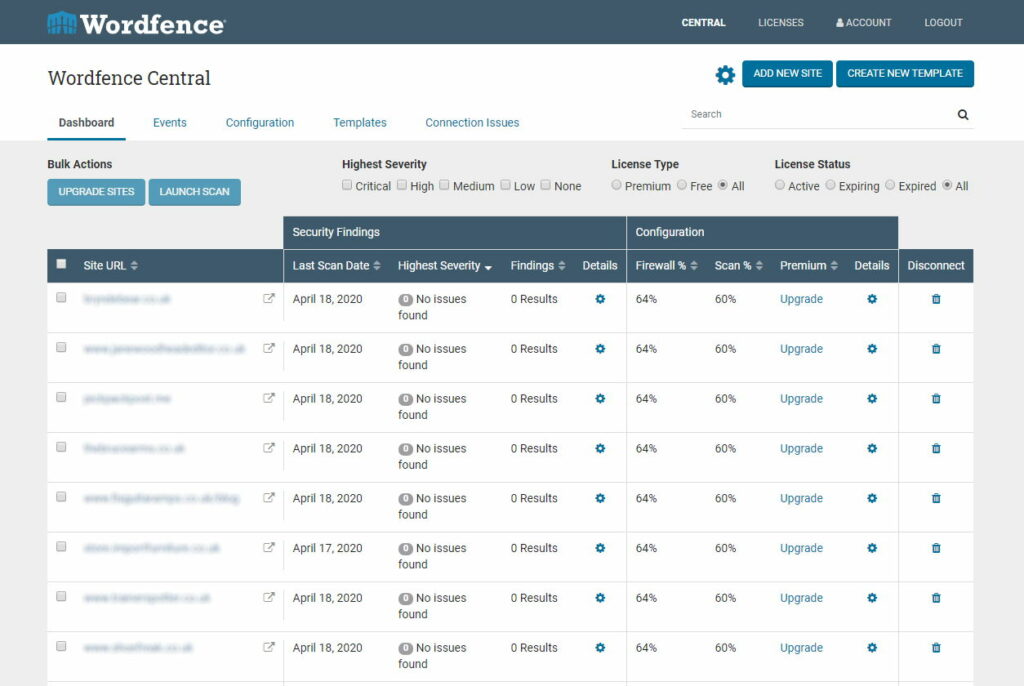The image size is (1024, 686).
Task: Check the High severity filter
Action: [x=402, y=185]
